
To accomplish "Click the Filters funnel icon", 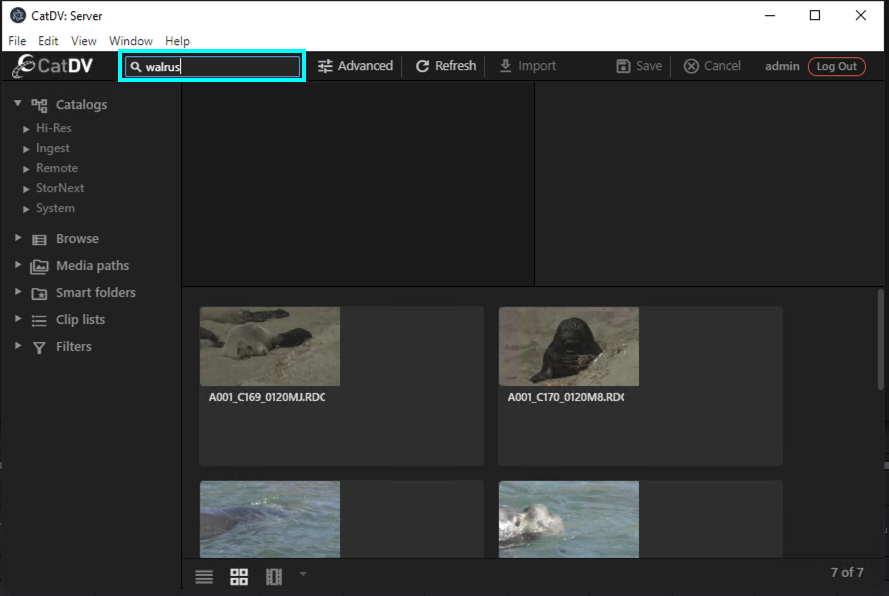I will 39,347.
